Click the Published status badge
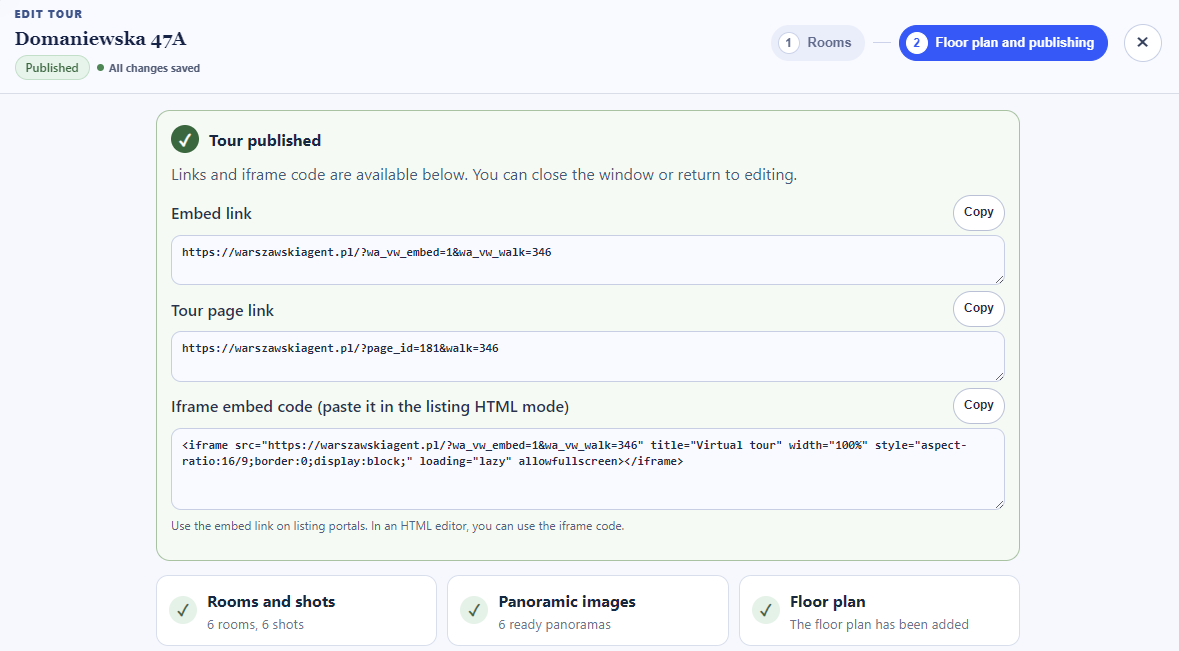This screenshot has width=1179, height=651. 52,68
